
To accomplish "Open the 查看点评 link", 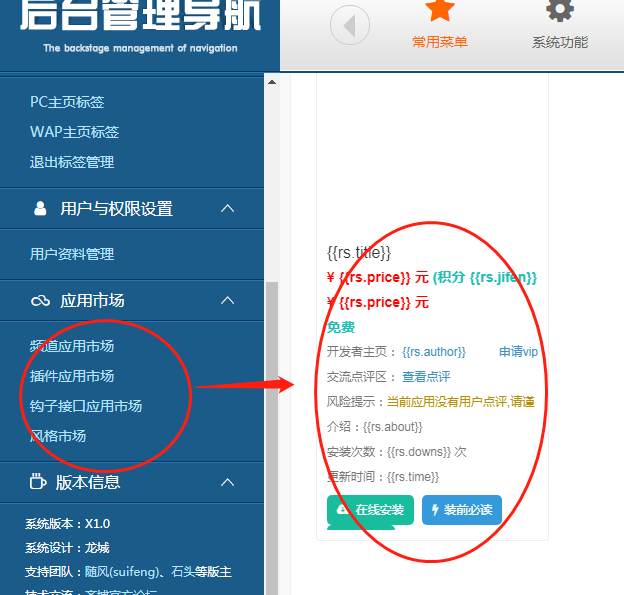I will (426, 377).
